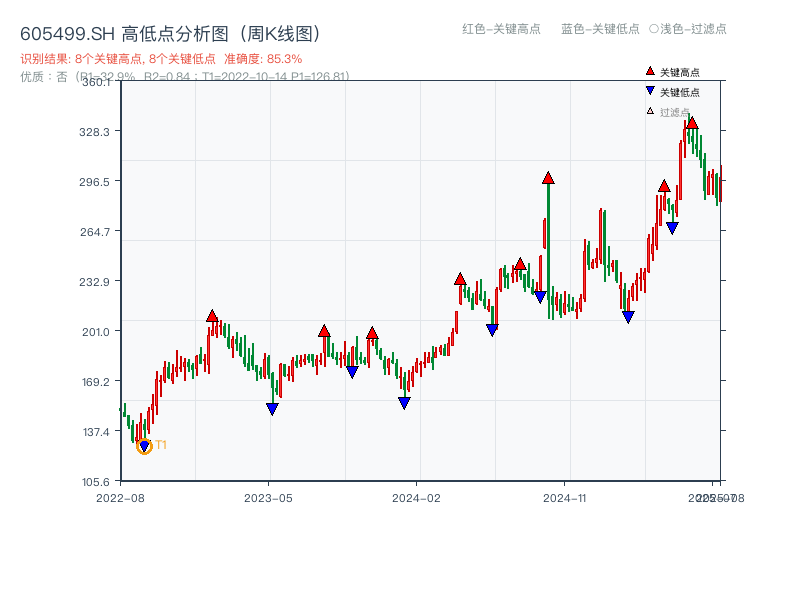The height and width of the screenshot is (600, 800).
Task: Click red key-high marker near 232.9 after 2024-02
Action: point(460,279)
